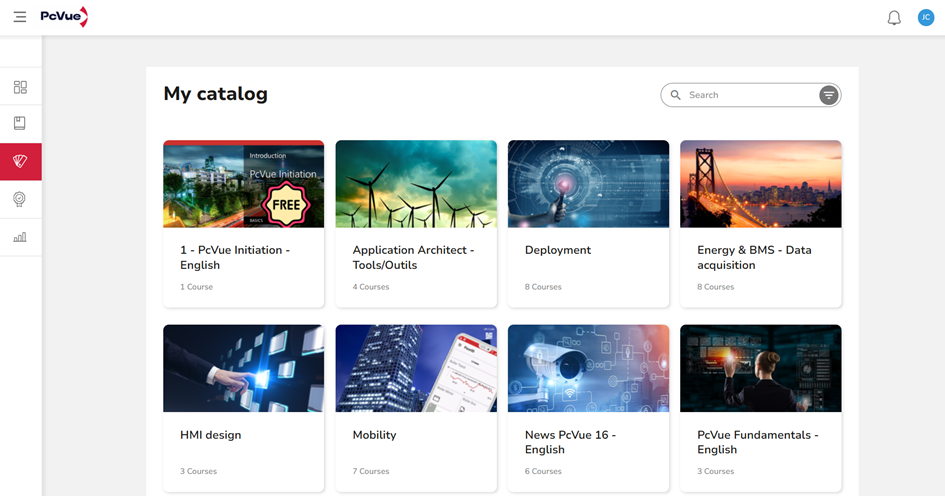Open the JC user profile avatar
The image size is (945, 496).
925,18
